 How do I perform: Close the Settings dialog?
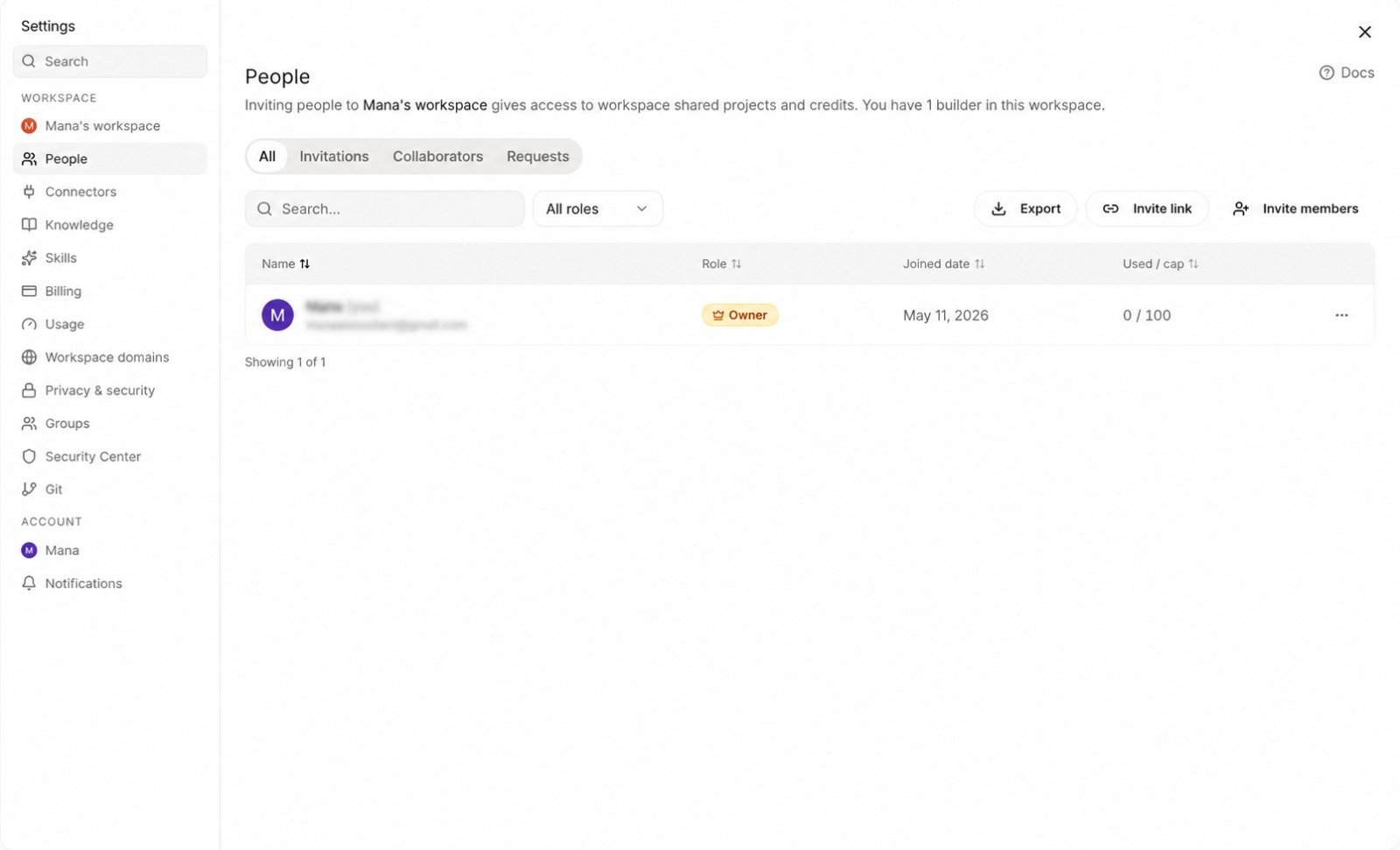1364,32
